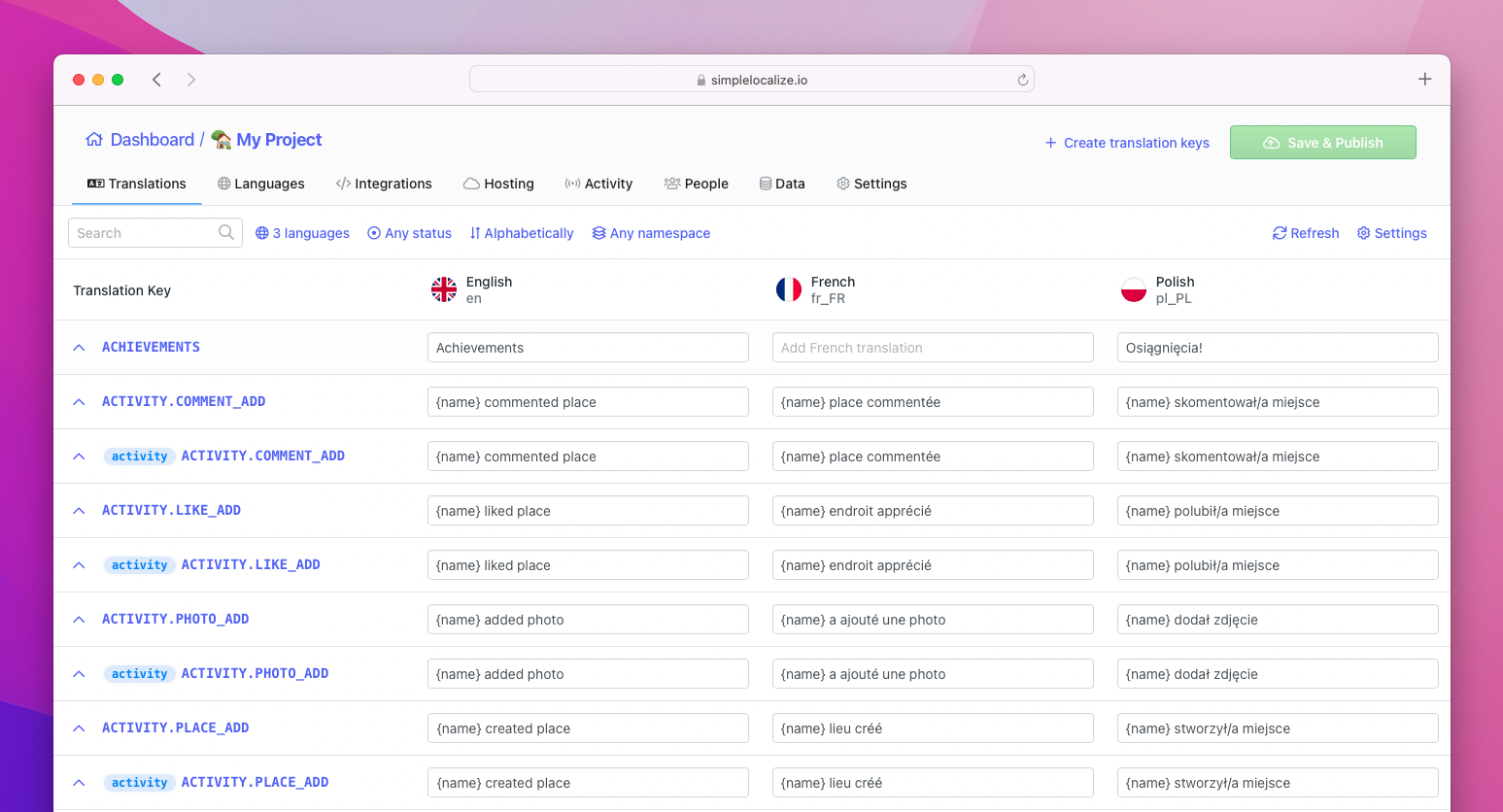Focus the Search input field
Viewport: 1503px width, 812px height.
(x=154, y=233)
